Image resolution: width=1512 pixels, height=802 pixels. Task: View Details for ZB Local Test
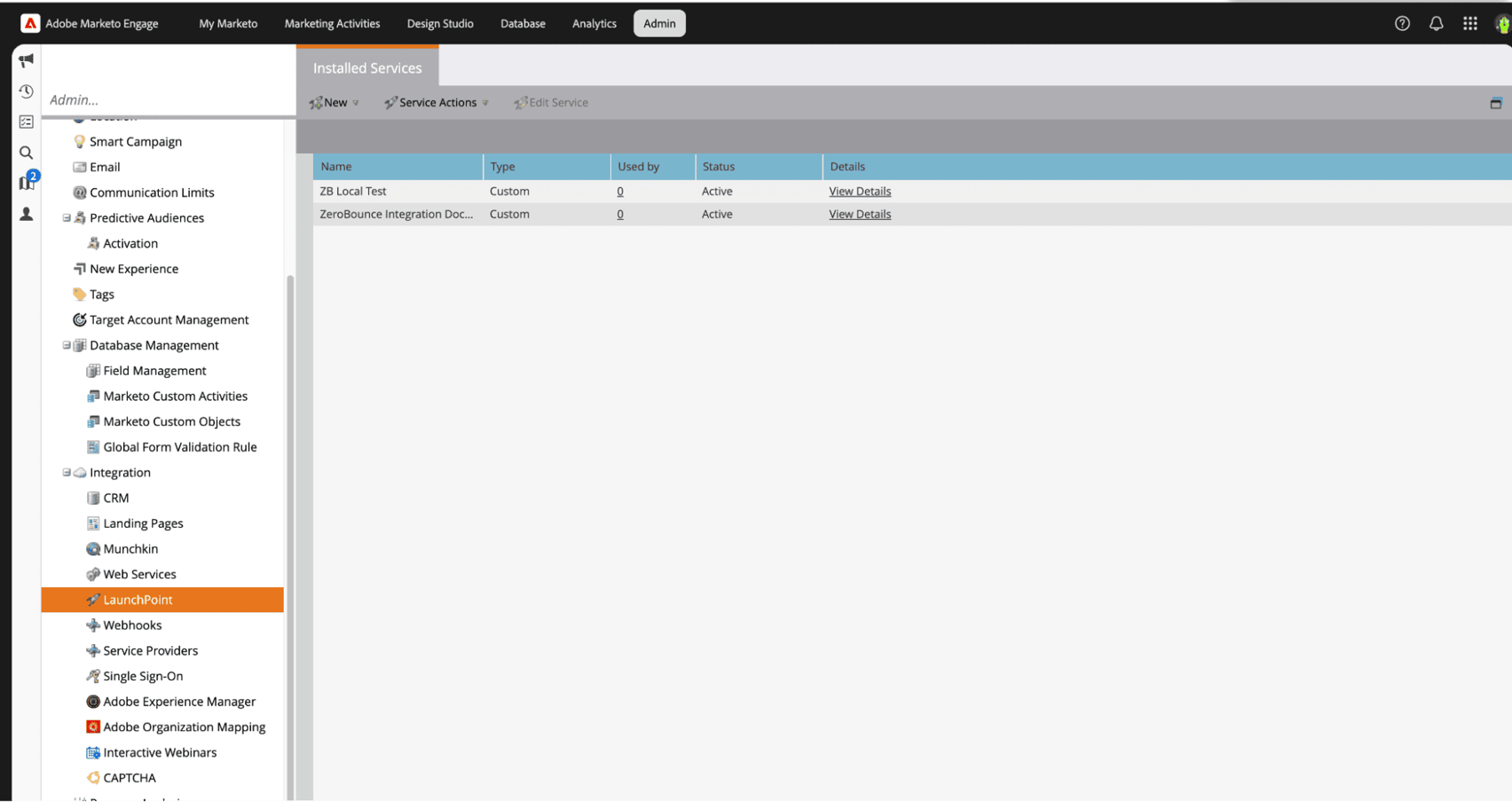(859, 192)
